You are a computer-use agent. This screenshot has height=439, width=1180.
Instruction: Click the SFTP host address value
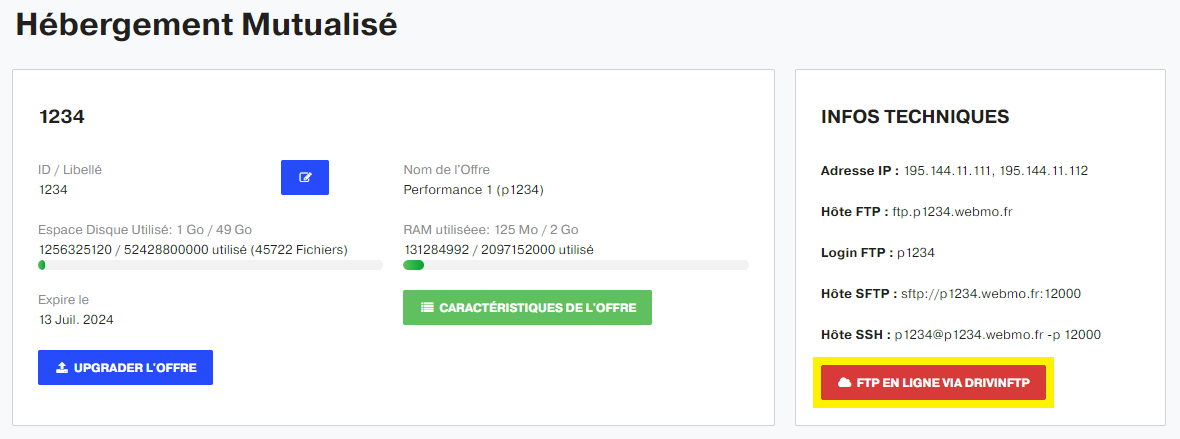pyautogui.click(x=991, y=294)
